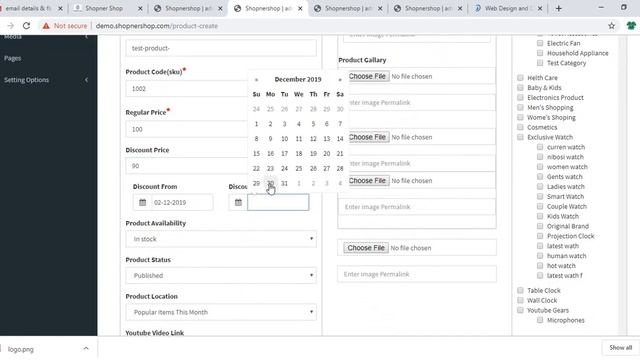
Task: Check the Men's Shopping category
Action: [x=520, y=107]
